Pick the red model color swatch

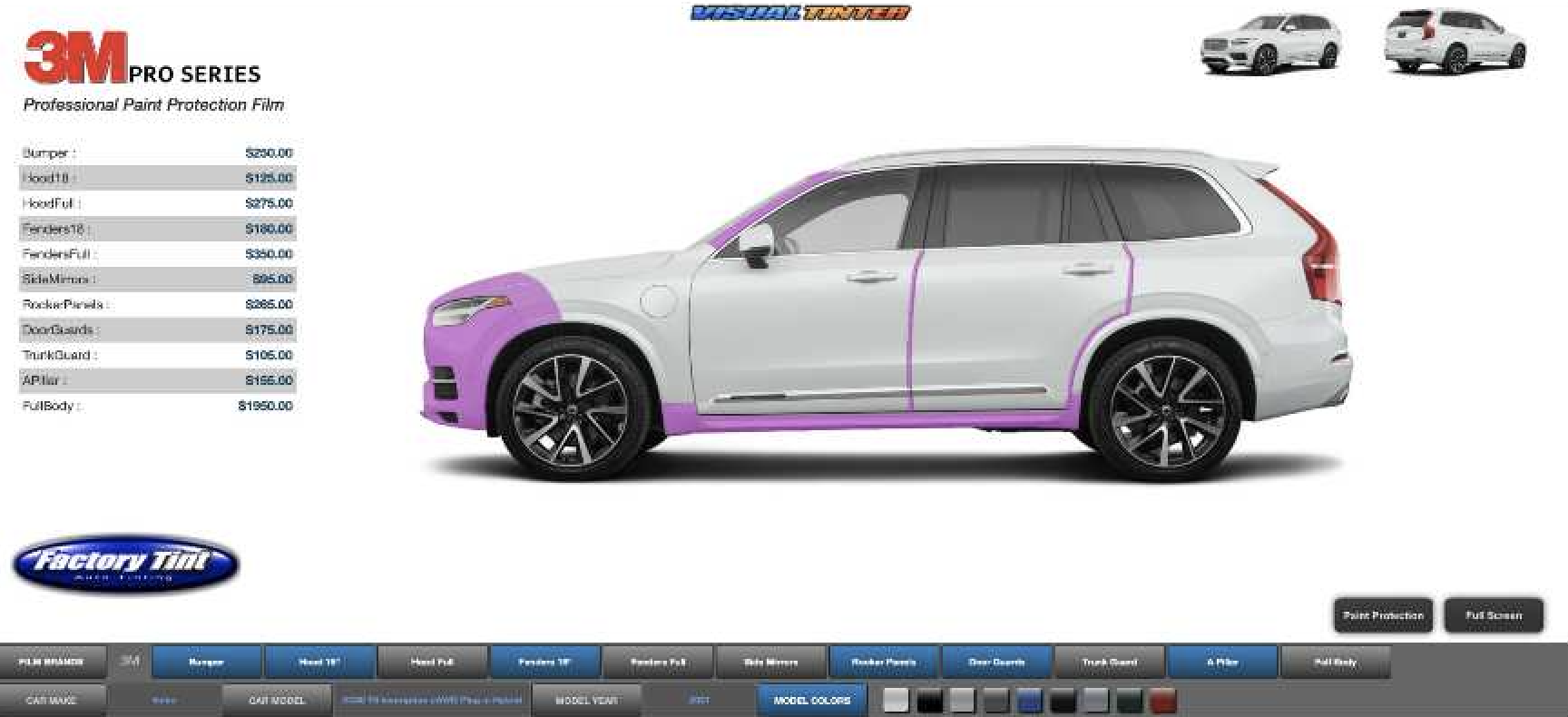(1162, 701)
